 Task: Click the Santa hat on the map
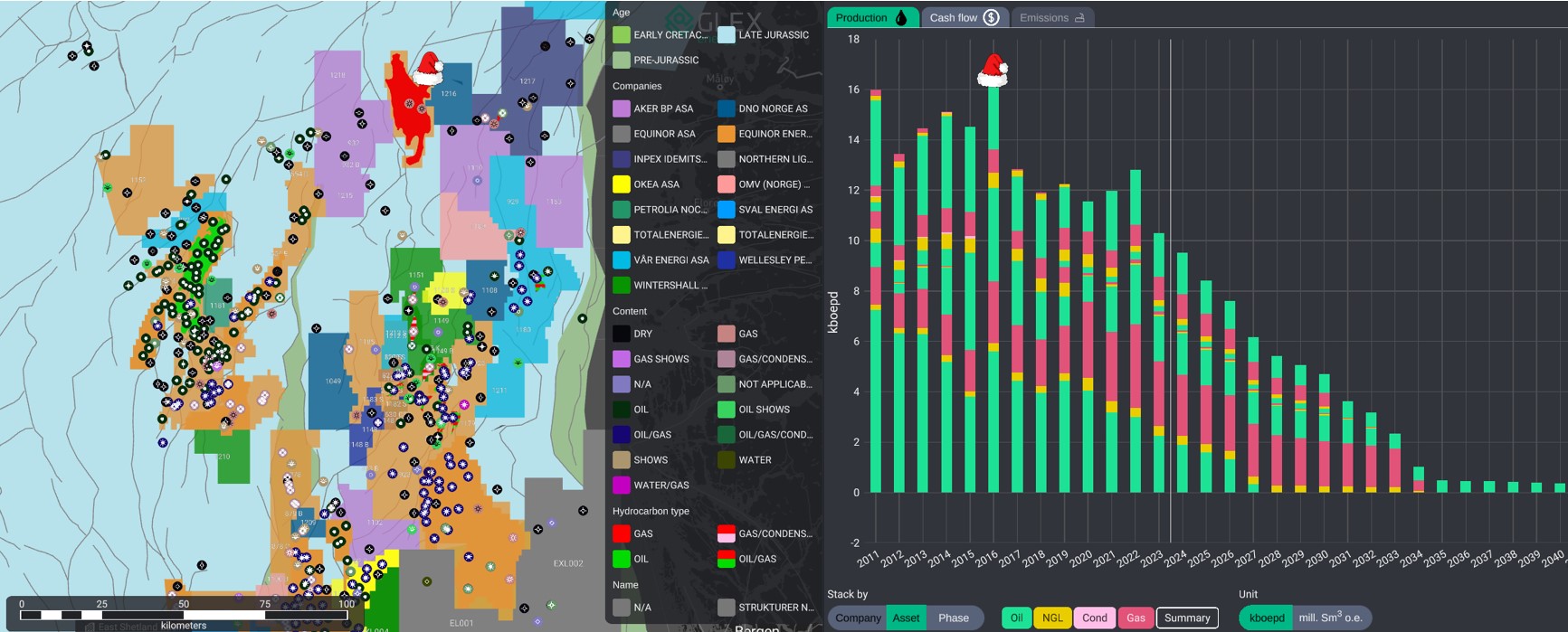[427, 68]
